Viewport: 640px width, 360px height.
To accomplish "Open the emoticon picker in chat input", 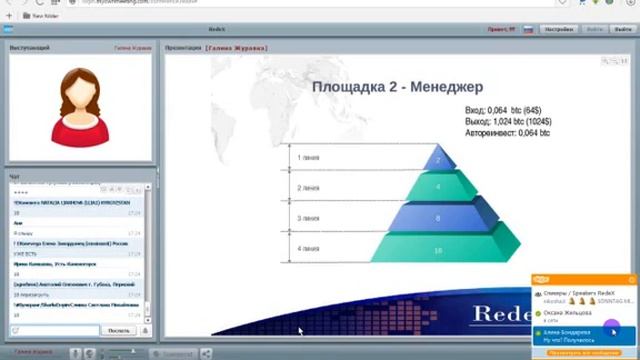I will click(x=16, y=331).
